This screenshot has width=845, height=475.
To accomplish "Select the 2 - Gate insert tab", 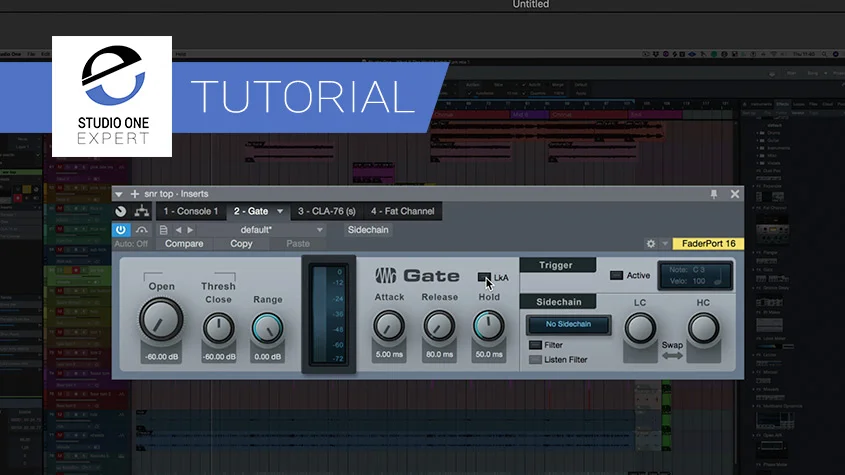I will pos(251,211).
